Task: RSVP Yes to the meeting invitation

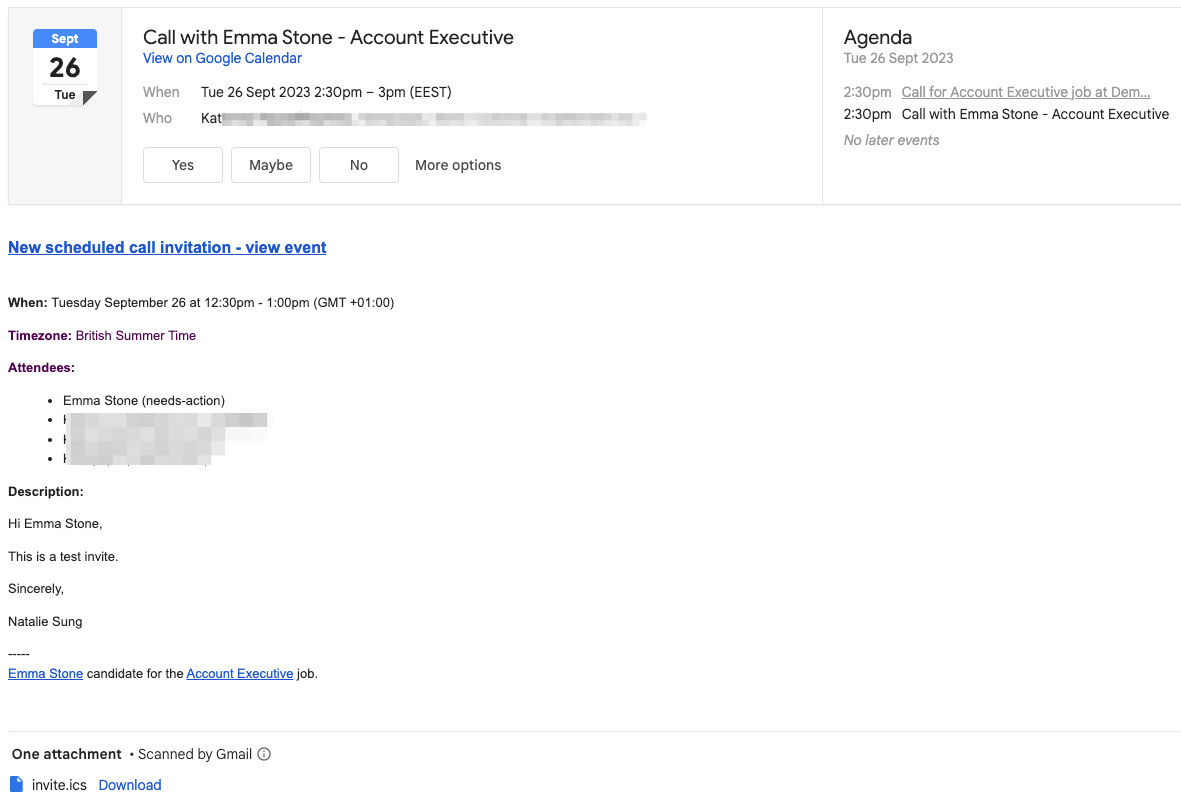Action: pyautogui.click(x=182, y=164)
